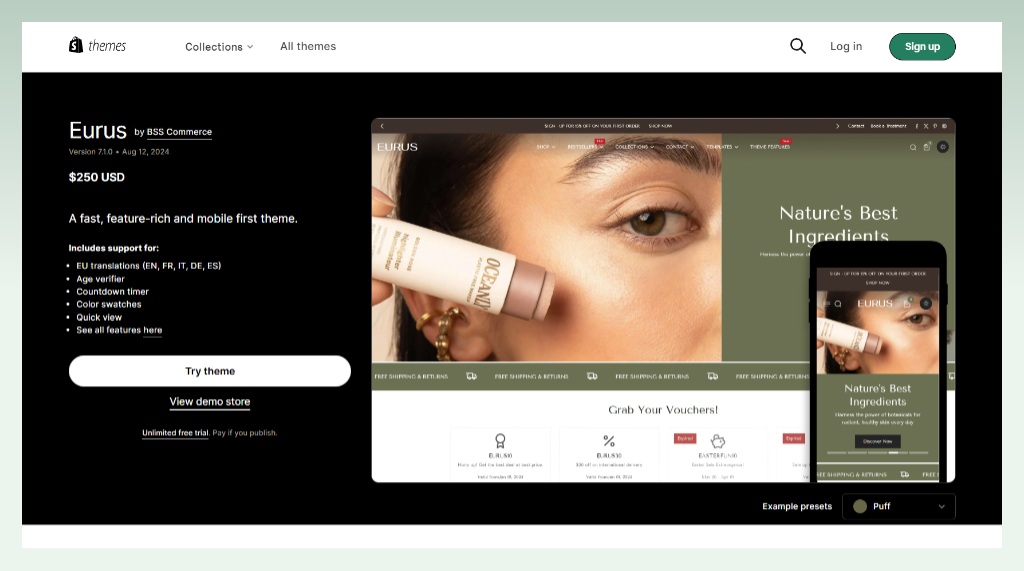Click the previous arrow in preview announcement bar

click(382, 126)
